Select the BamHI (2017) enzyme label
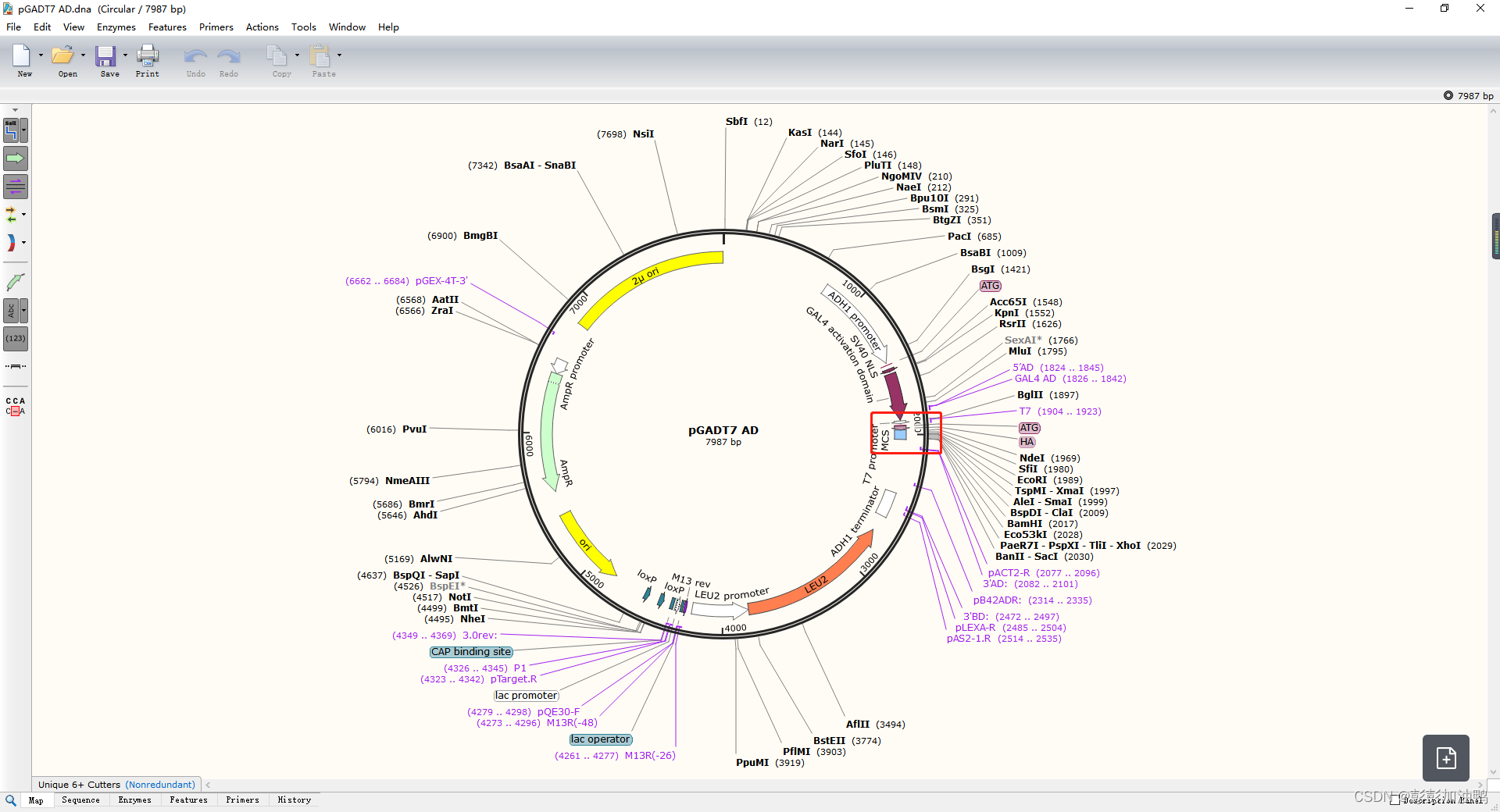The image size is (1500, 812). (1042, 524)
